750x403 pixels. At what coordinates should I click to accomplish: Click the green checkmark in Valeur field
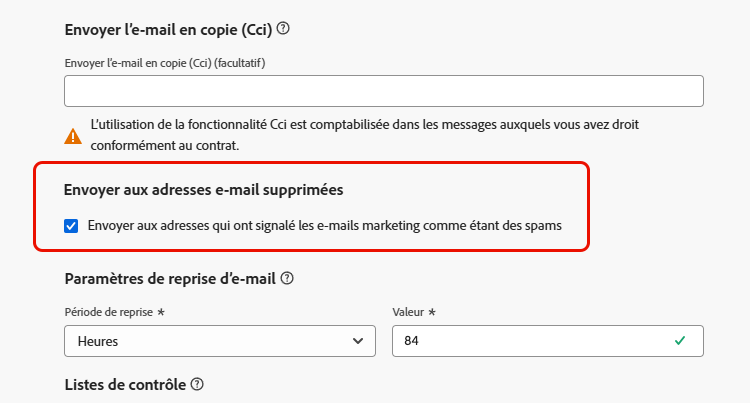tap(680, 341)
